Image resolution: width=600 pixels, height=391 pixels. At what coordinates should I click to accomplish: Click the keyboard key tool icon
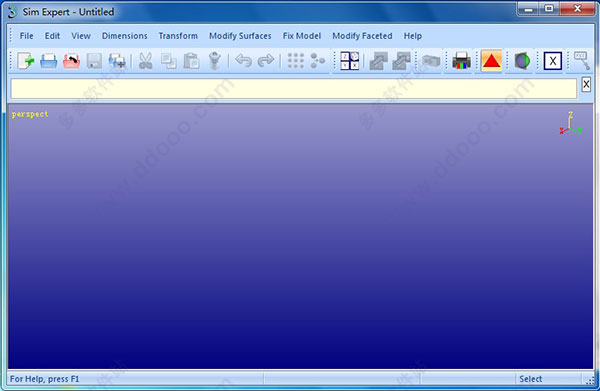[x=582, y=61]
